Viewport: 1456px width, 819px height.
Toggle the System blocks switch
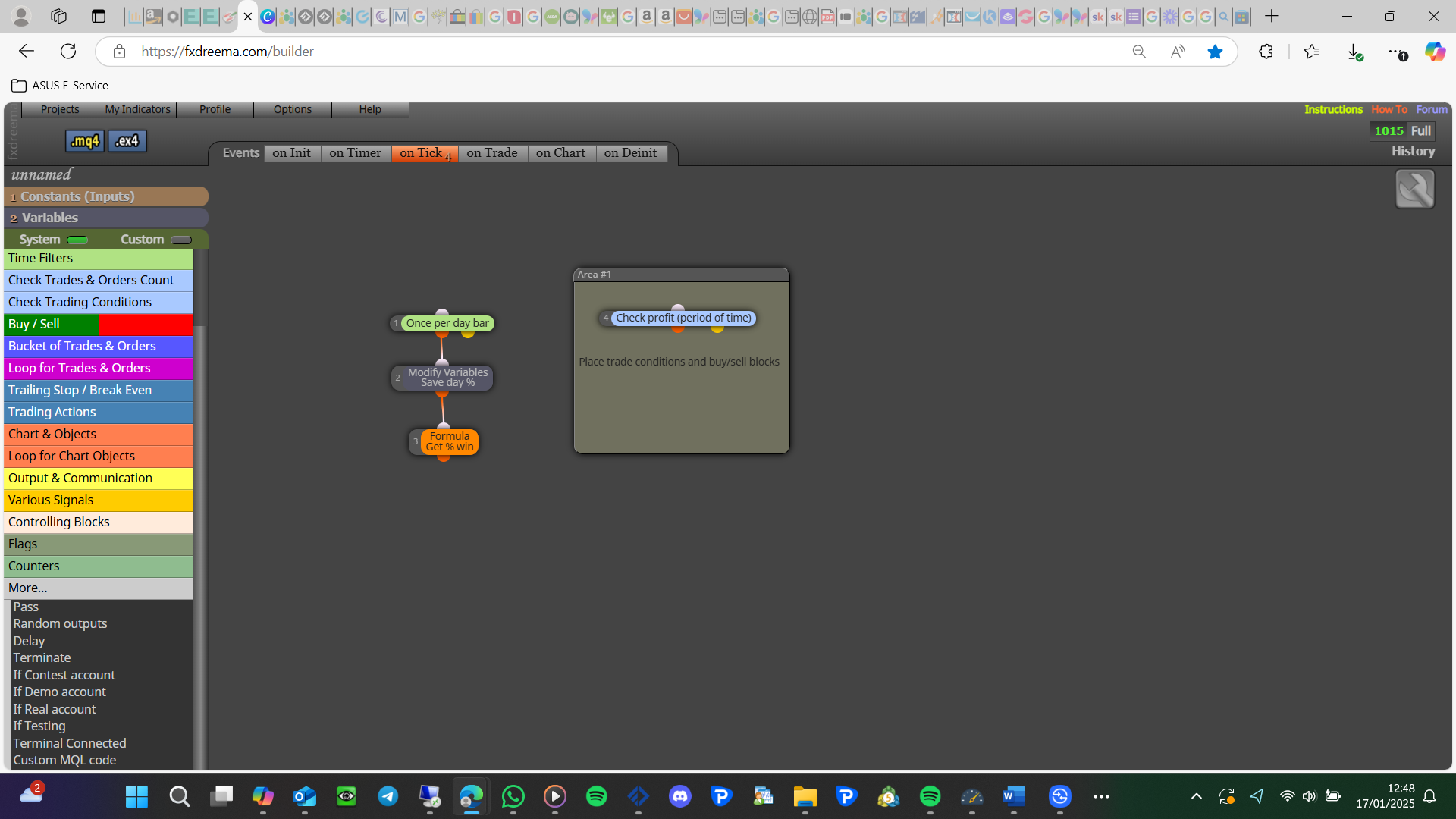pyautogui.click(x=77, y=240)
